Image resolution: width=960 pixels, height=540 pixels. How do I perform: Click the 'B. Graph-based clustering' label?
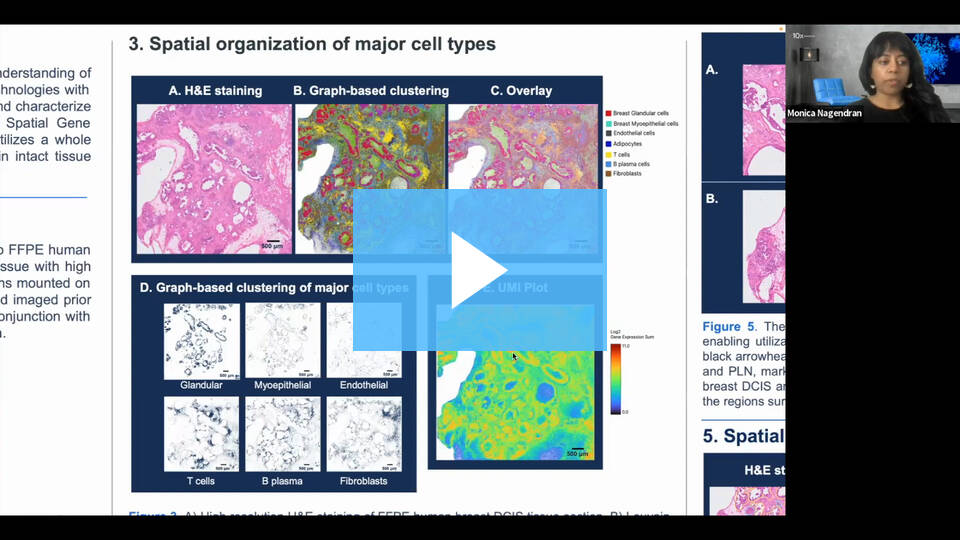pos(371,91)
